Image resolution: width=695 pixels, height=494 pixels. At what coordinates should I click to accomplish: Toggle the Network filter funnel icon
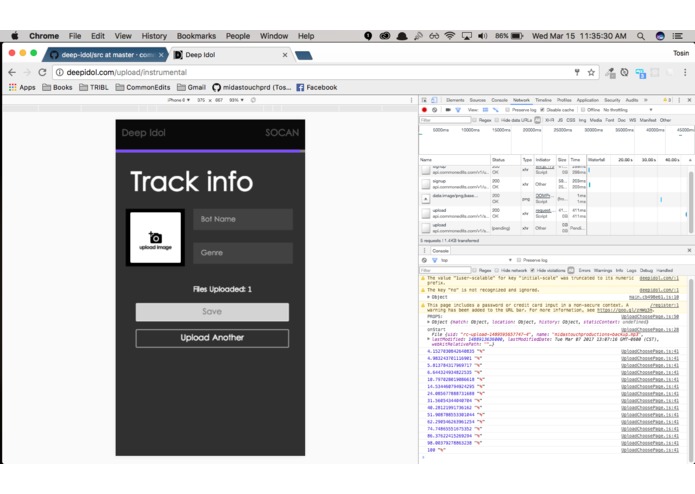pyautogui.click(x=458, y=109)
